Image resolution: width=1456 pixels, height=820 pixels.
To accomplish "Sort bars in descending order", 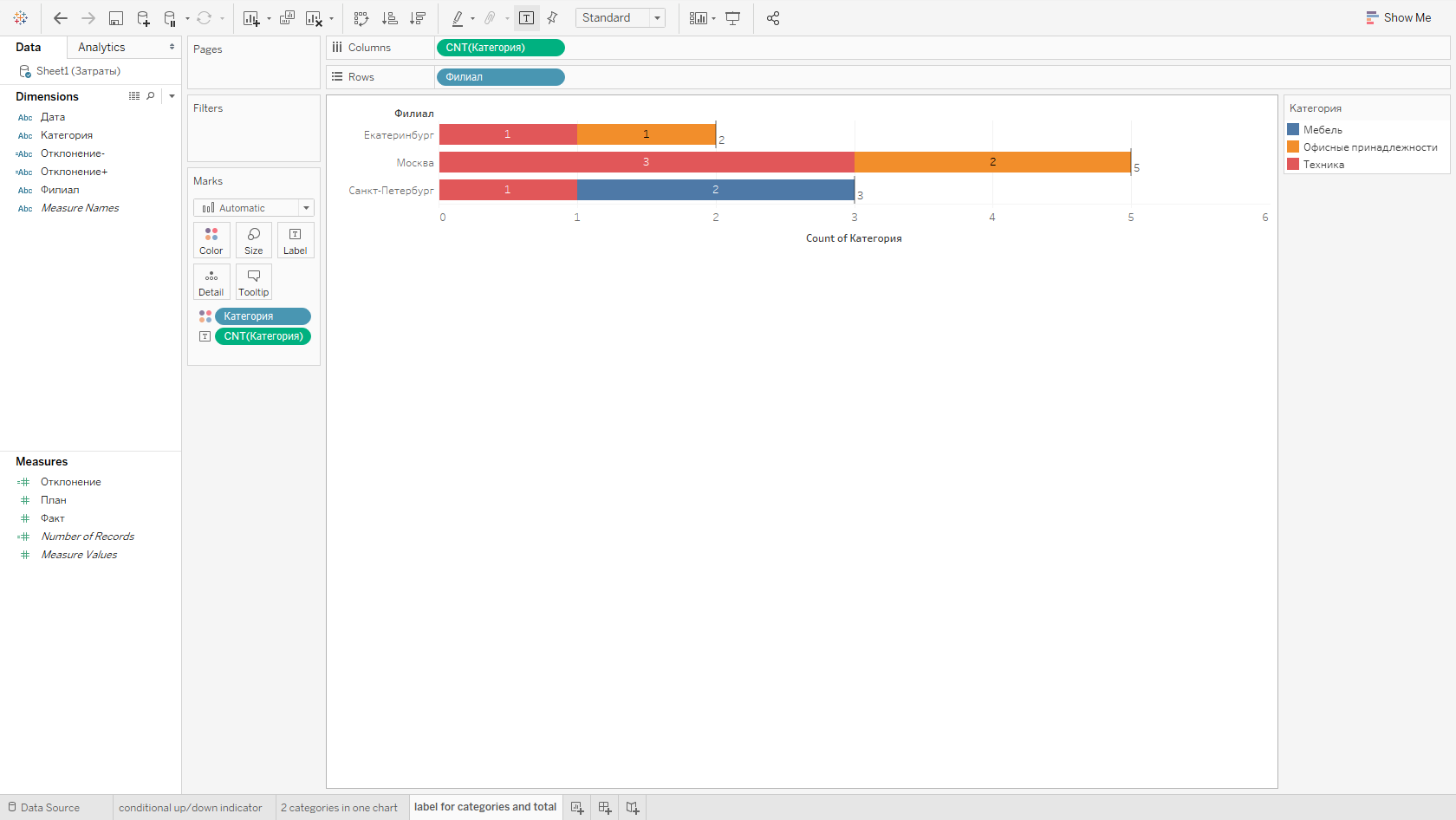I will click(x=418, y=18).
